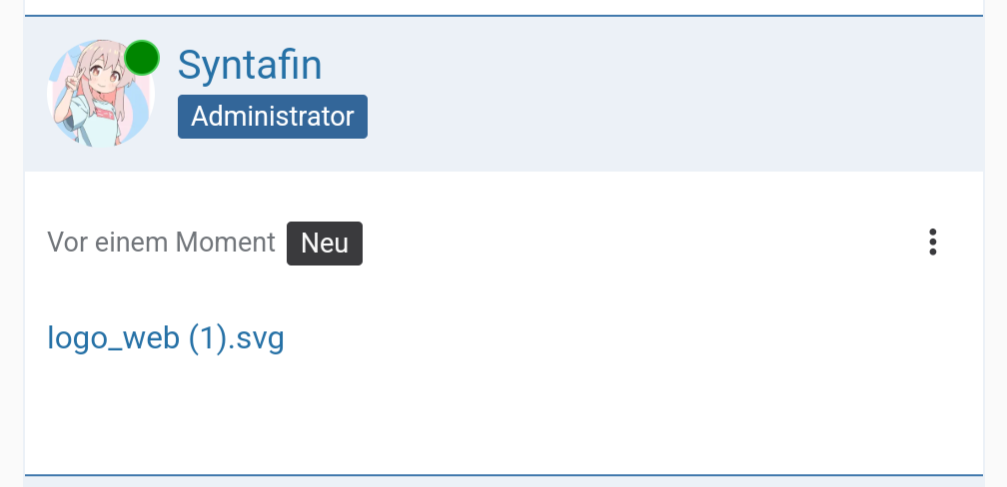1007x487 pixels.
Task: Click the green online status dot
Action: pos(142,58)
